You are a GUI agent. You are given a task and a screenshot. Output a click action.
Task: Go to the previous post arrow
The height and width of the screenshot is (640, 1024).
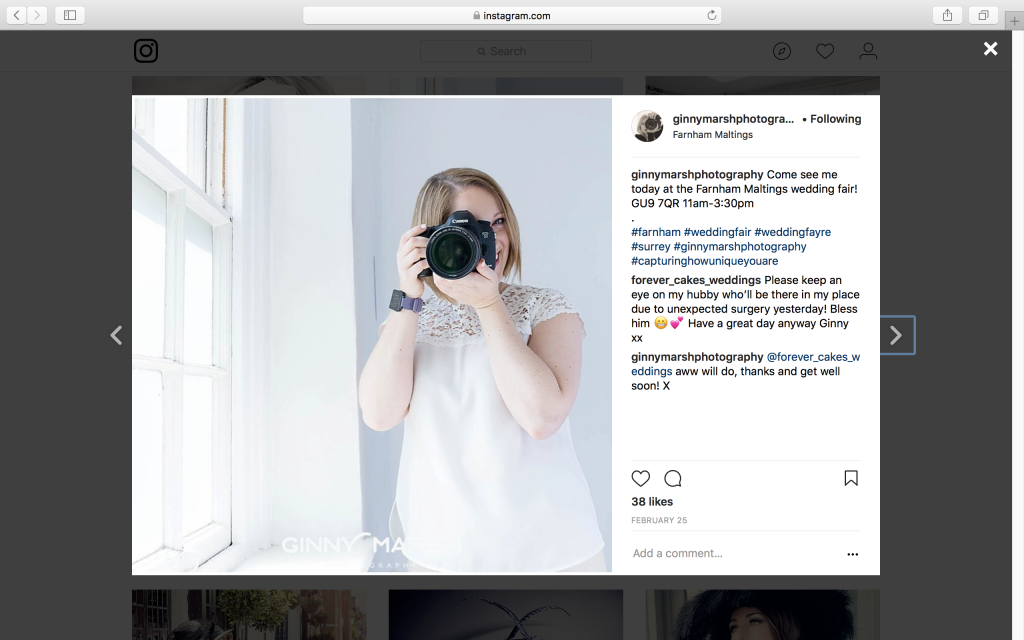coord(116,335)
